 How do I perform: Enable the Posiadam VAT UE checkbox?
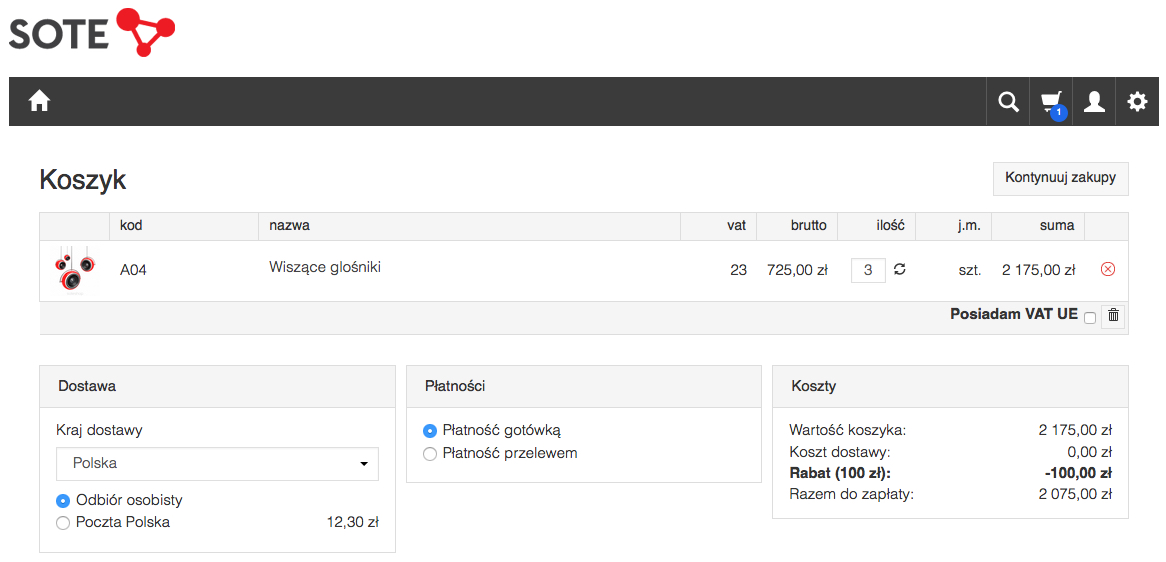pos(1089,318)
